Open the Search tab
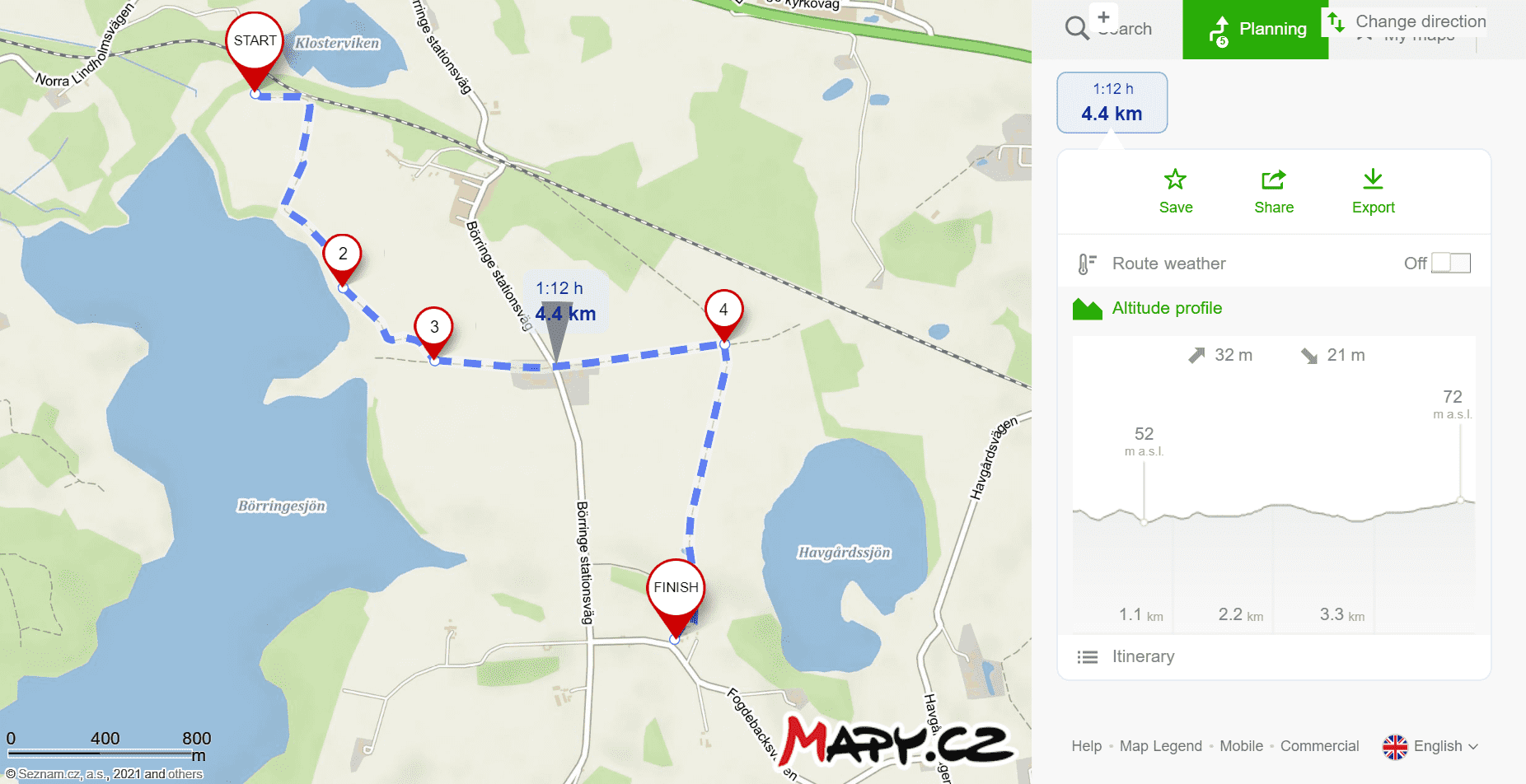This screenshot has width=1526, height=784. pyautogui.click(x=1108, y=30)
